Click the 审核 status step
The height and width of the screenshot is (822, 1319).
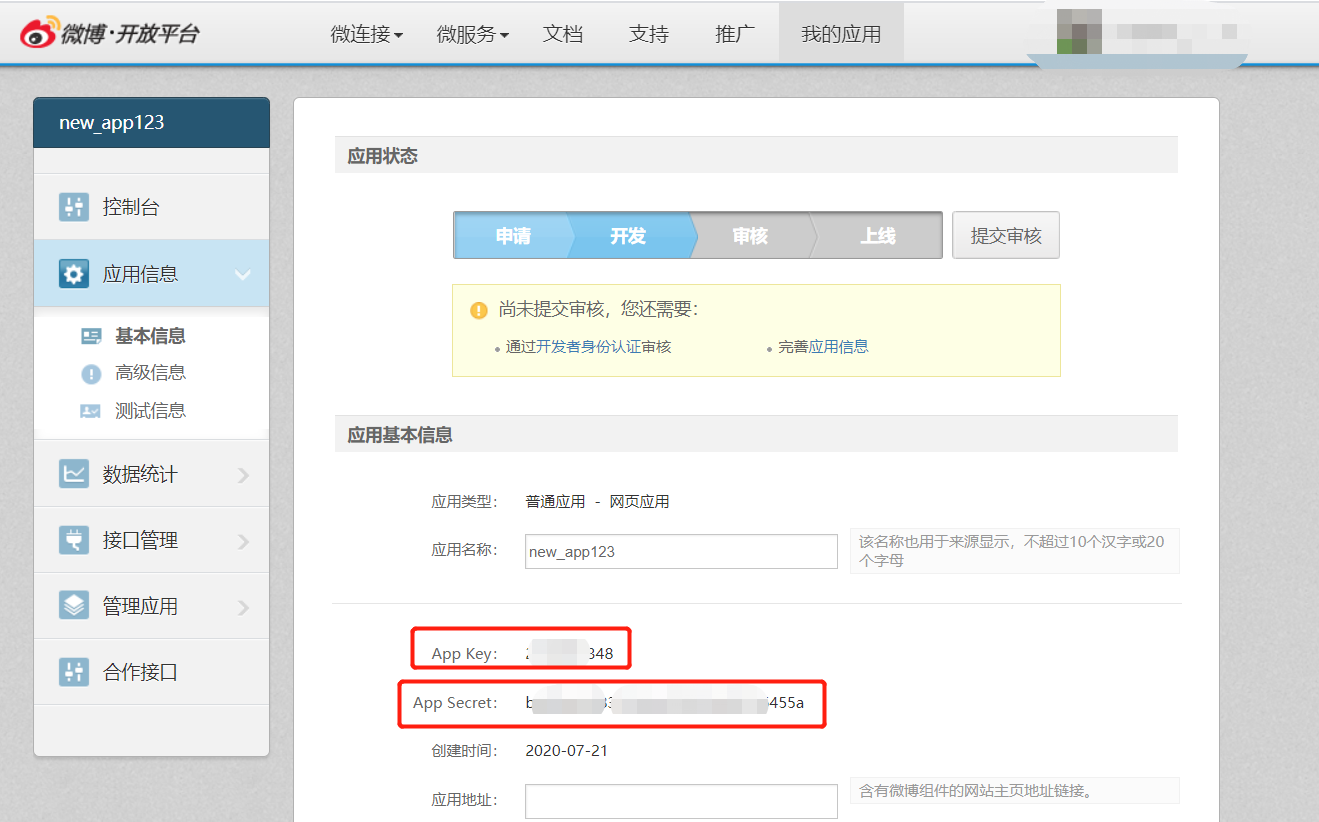point(750,236)
